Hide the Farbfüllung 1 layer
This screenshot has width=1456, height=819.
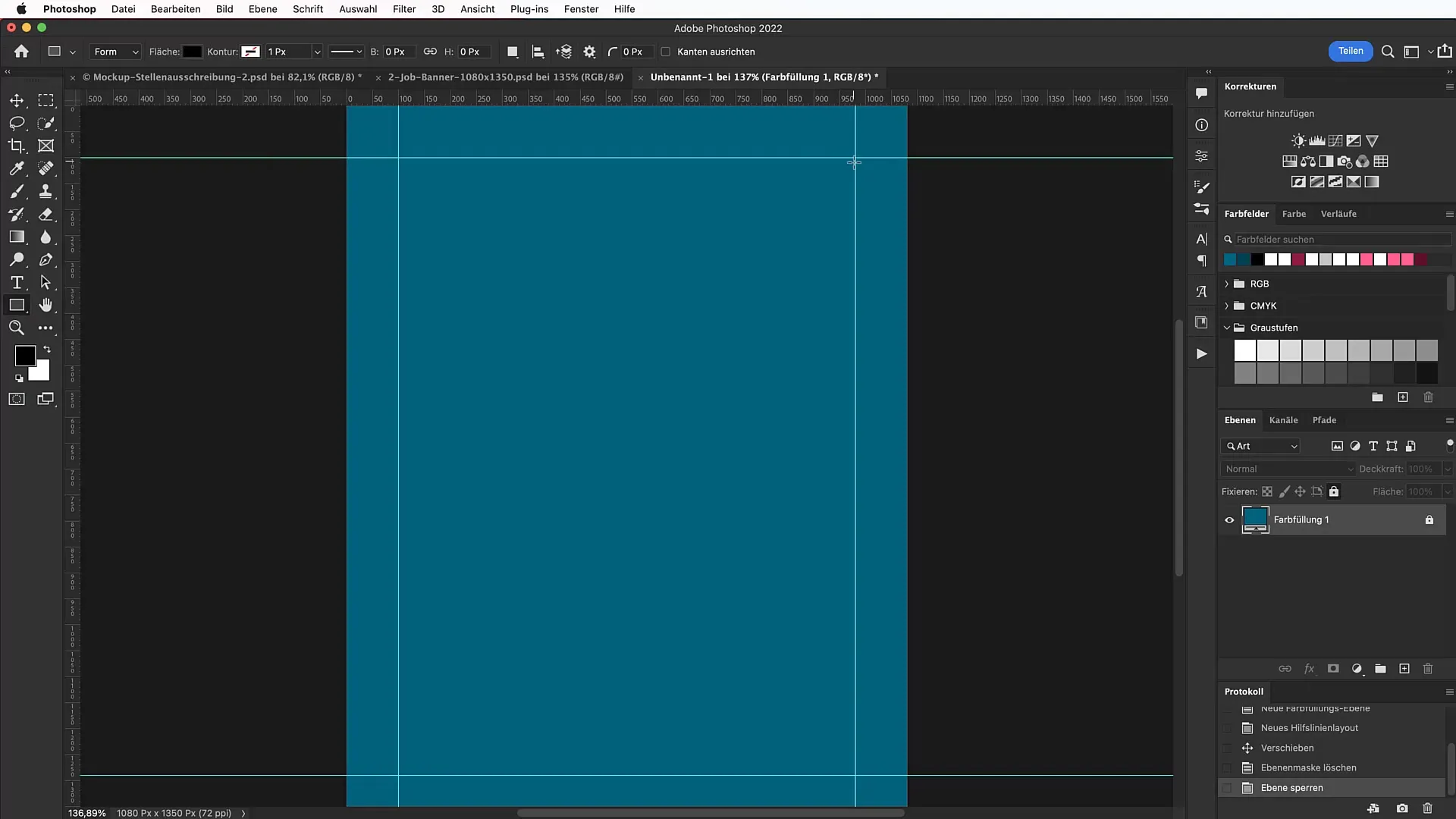click(x=1229, y=520)
